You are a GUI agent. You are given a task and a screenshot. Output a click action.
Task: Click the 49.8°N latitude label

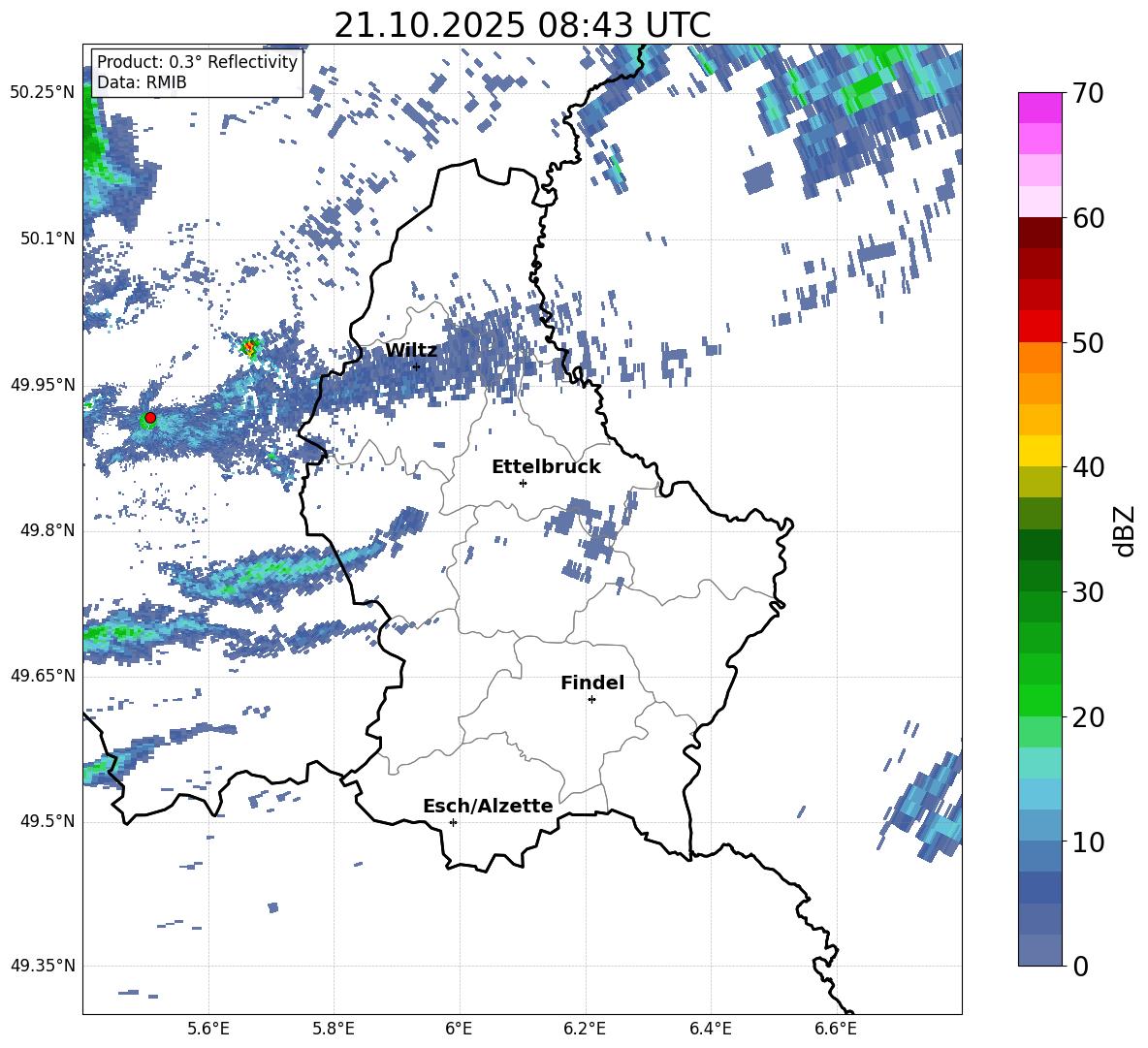point(48,530)
